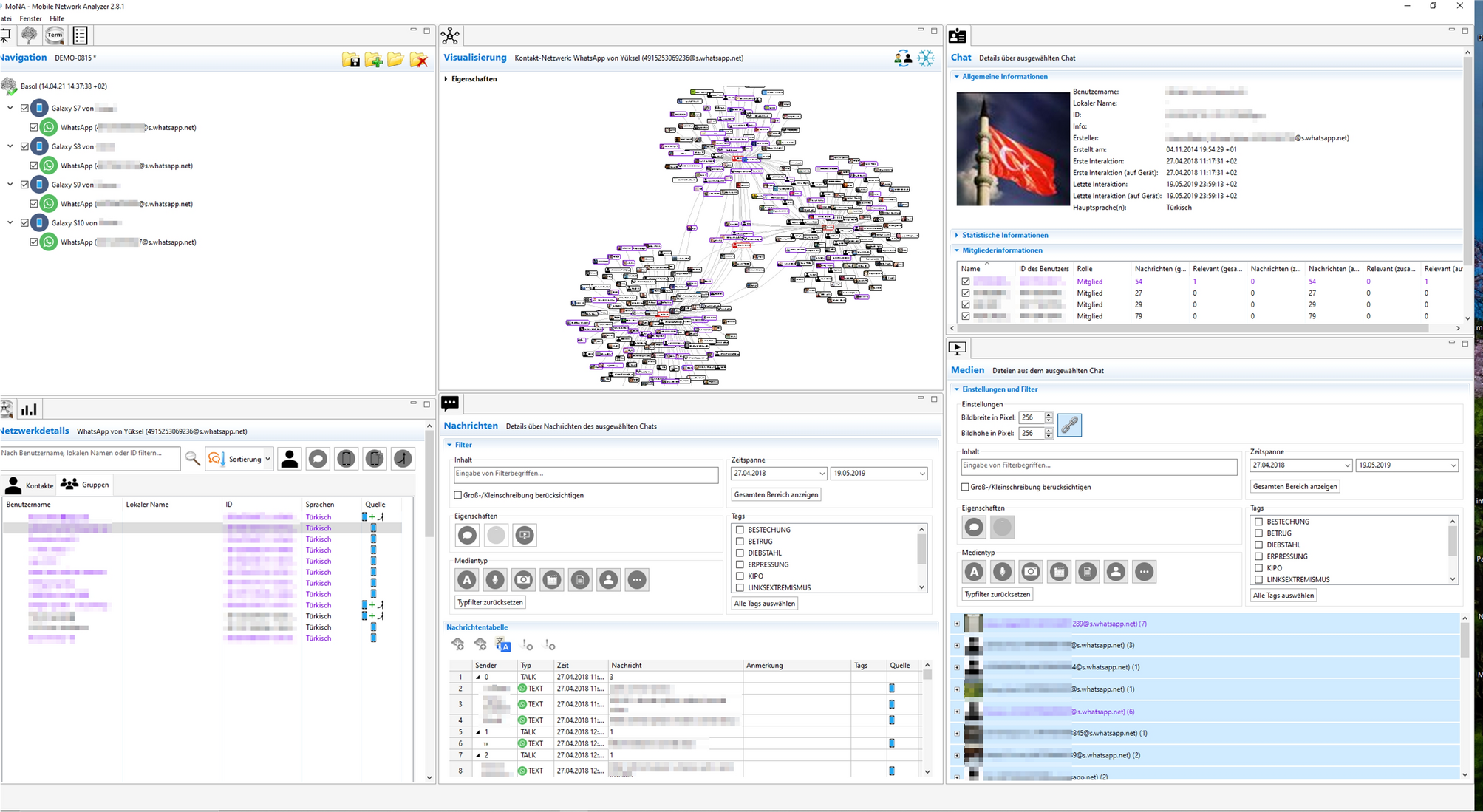This screenshot has height=812, width=1483.
Task: Toggle Galaxy S8 device checkbox
Action: point(24,146)
